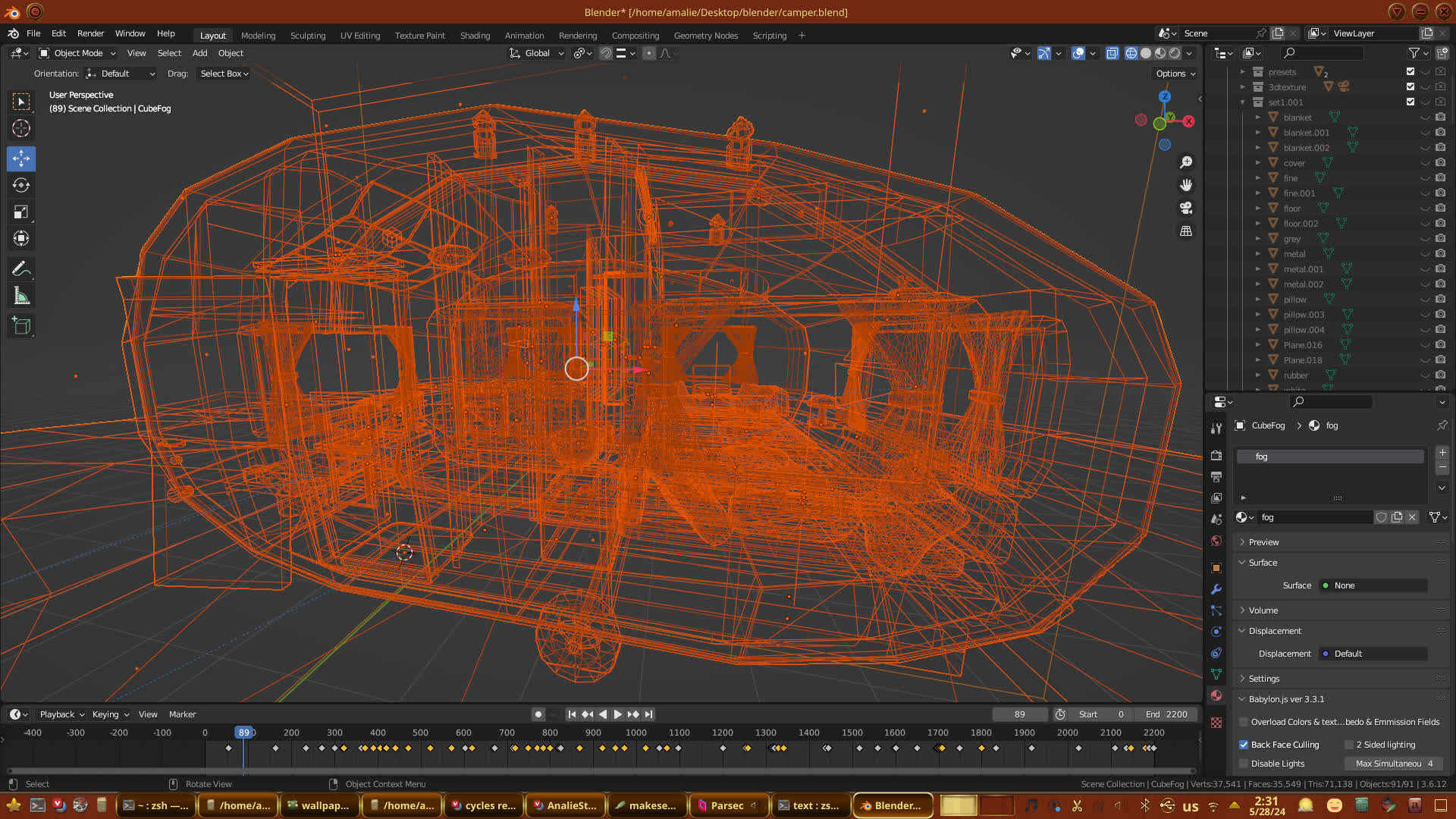
Task: Open Modifier wrench properties tab
Action: [1216, 589]
